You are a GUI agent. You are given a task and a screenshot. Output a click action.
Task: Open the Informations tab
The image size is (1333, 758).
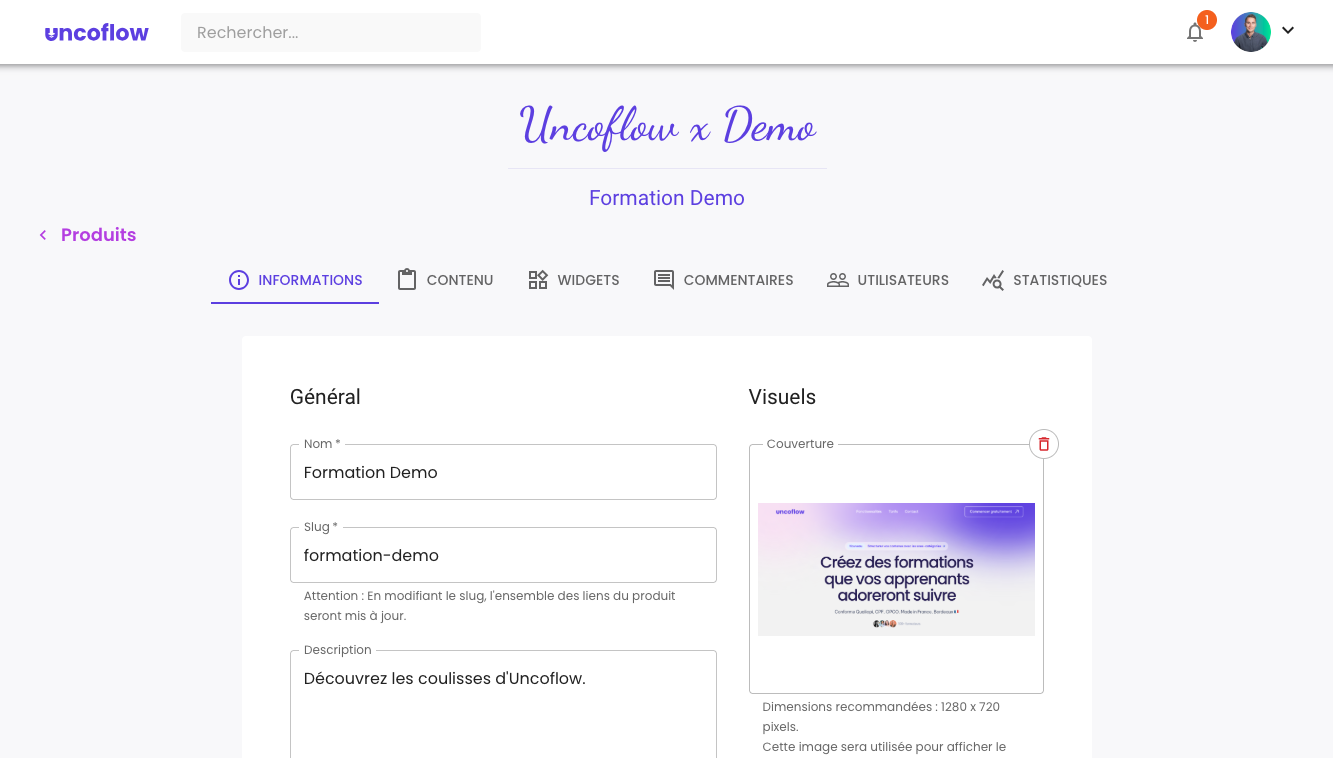(295, 280)
